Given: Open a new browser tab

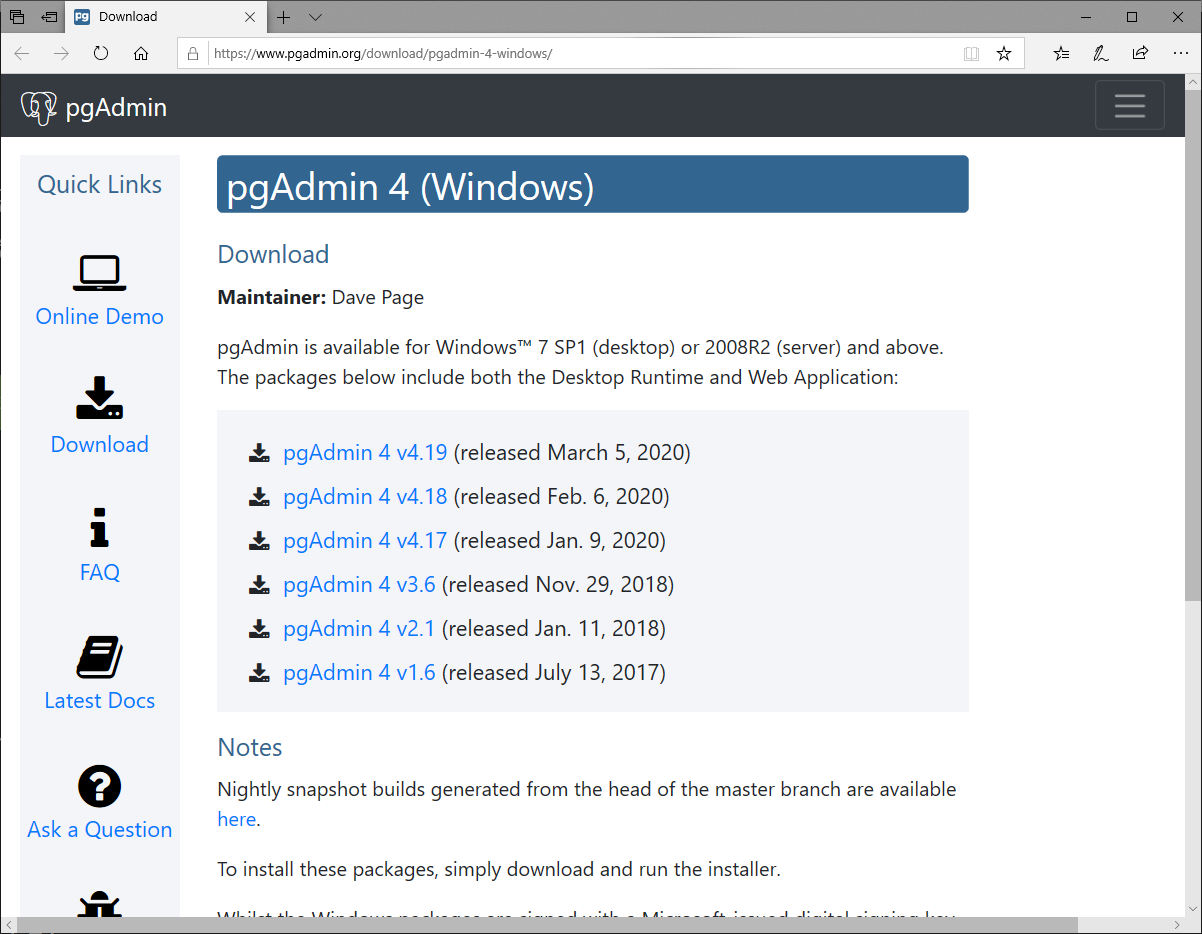Looking at the screenshot, I should [x=284, y=17].
